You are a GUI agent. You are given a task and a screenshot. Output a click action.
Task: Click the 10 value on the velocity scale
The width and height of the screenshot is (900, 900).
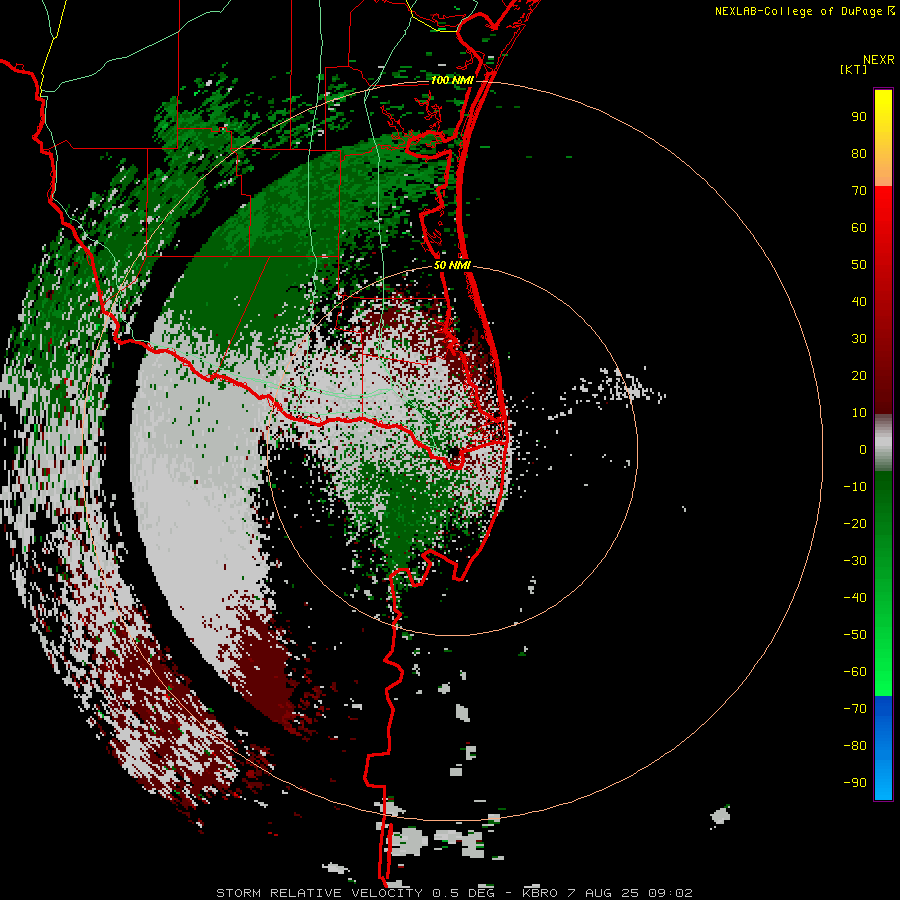[x=859, y=413]
